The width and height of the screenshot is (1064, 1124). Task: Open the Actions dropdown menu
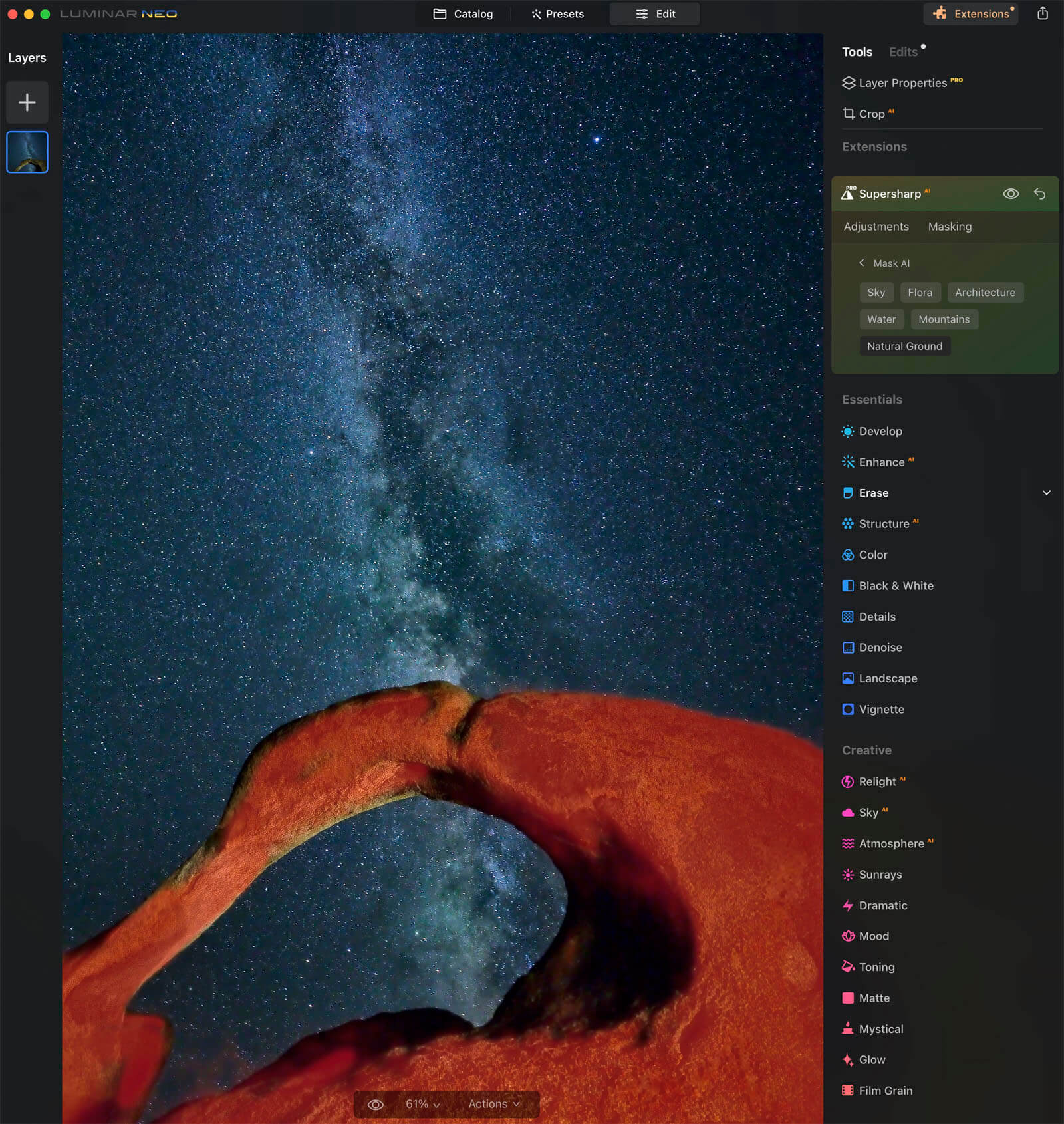pos(493,1104)
